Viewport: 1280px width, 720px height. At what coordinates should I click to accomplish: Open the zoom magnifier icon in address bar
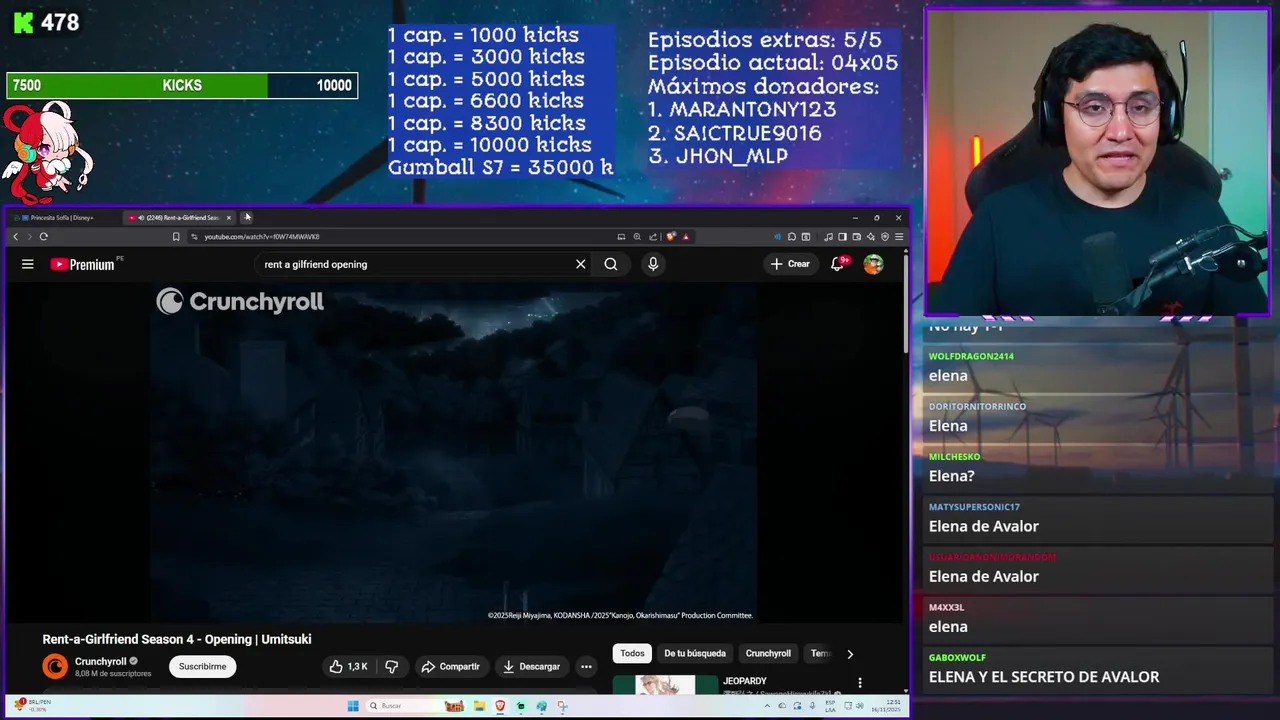click(x=637, y=237)
